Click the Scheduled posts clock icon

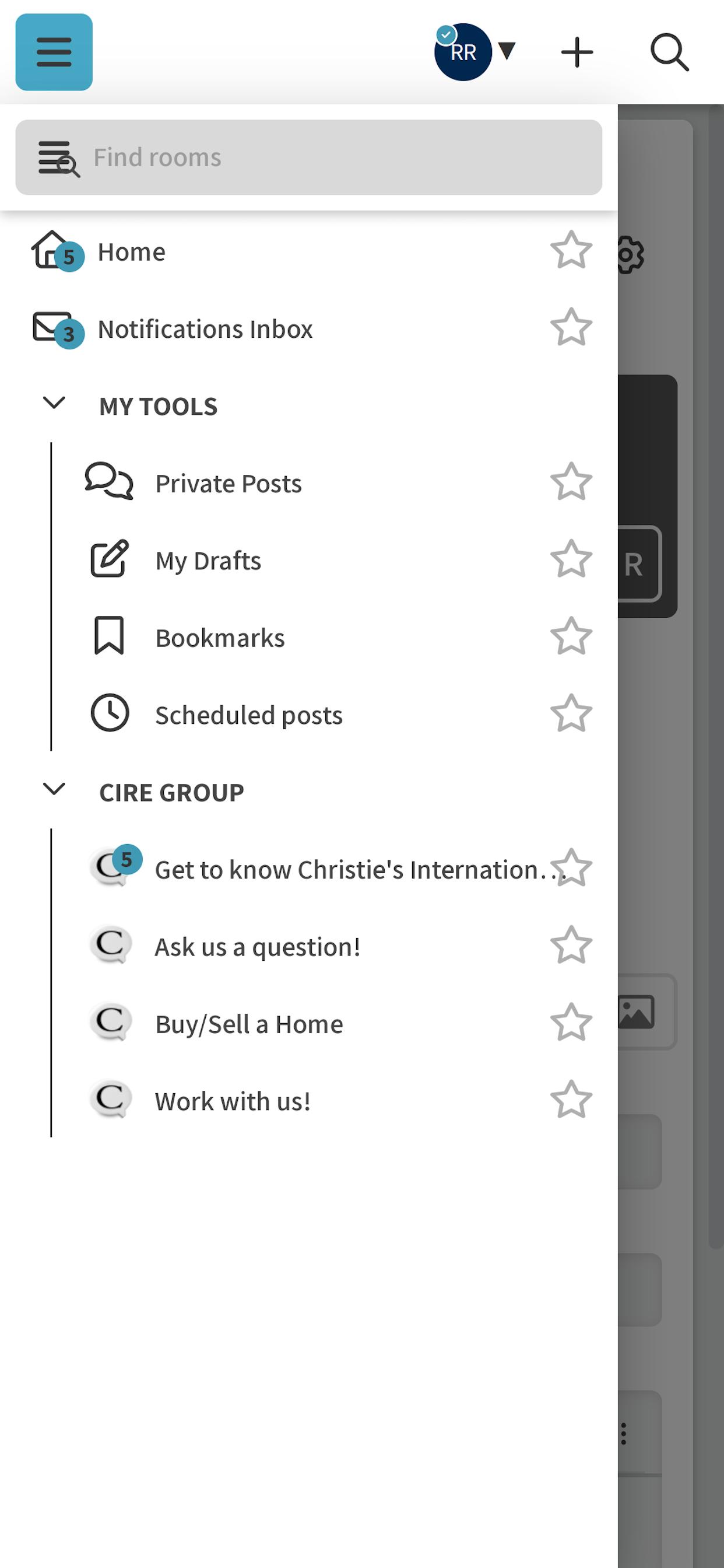click(110, 713)
